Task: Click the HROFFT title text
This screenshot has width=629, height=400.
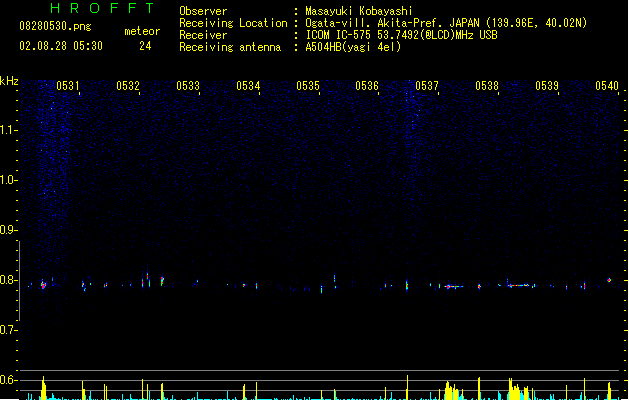Action: tap(102, 8)
